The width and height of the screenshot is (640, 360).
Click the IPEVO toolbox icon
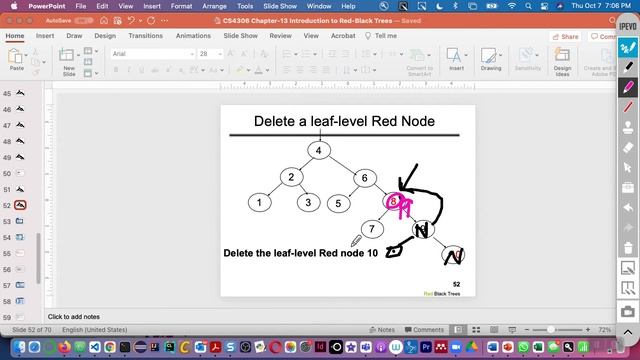628,187
